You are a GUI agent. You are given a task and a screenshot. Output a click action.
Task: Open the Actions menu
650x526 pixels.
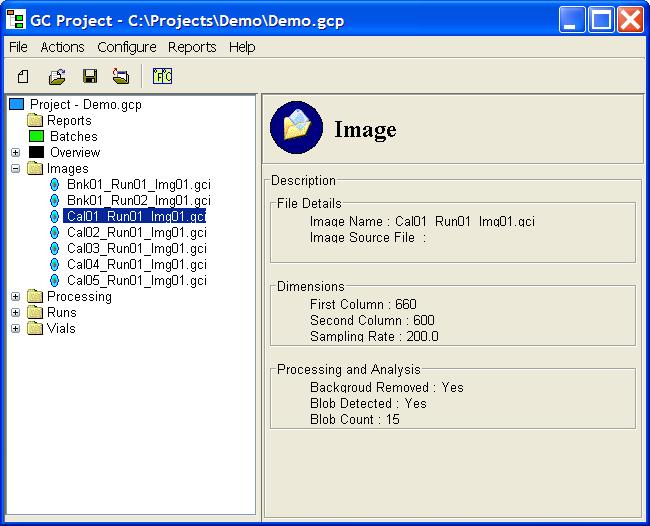click(x=62, y=47)
